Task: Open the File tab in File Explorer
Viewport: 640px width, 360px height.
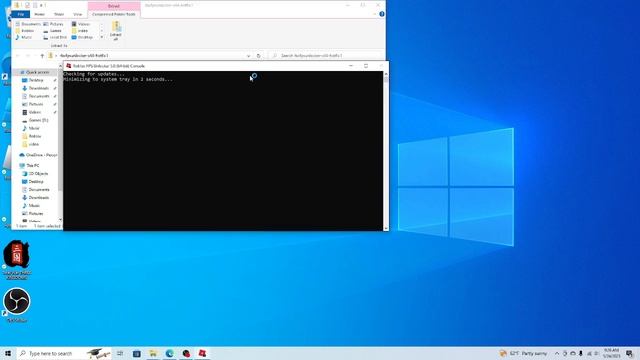Action: (20, 14)
